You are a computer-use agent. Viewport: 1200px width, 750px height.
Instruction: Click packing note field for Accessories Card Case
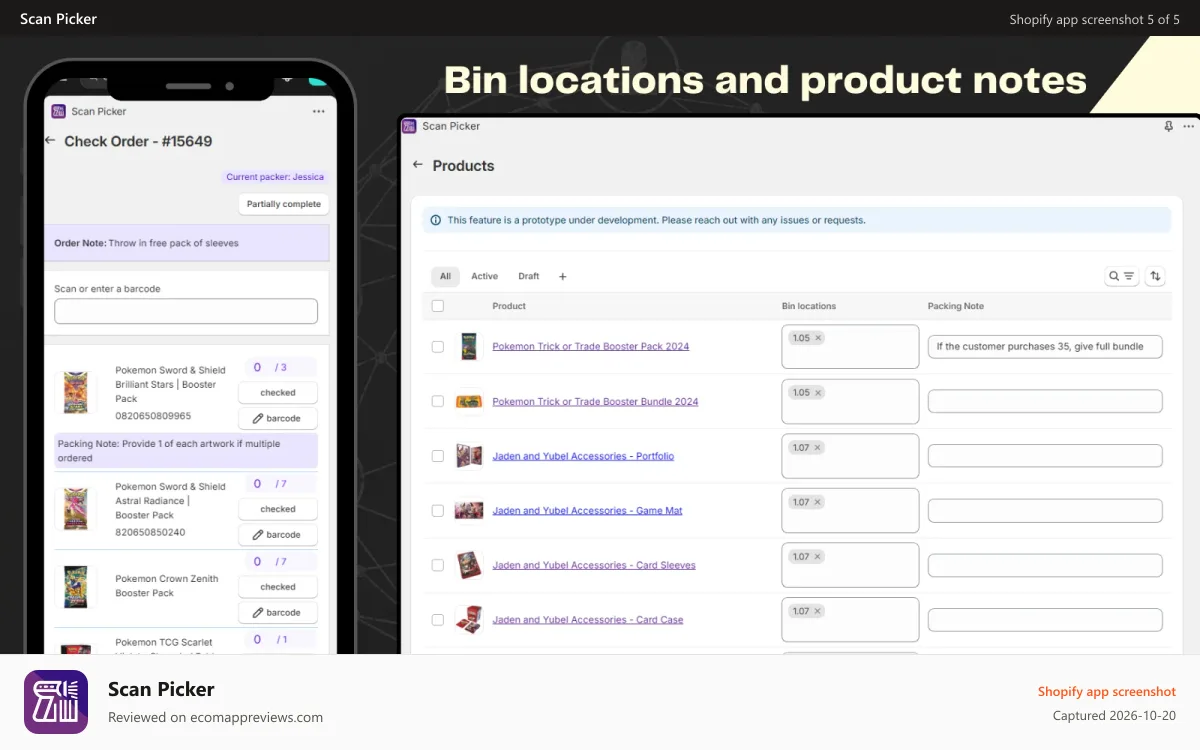[x=1045, y=620]
